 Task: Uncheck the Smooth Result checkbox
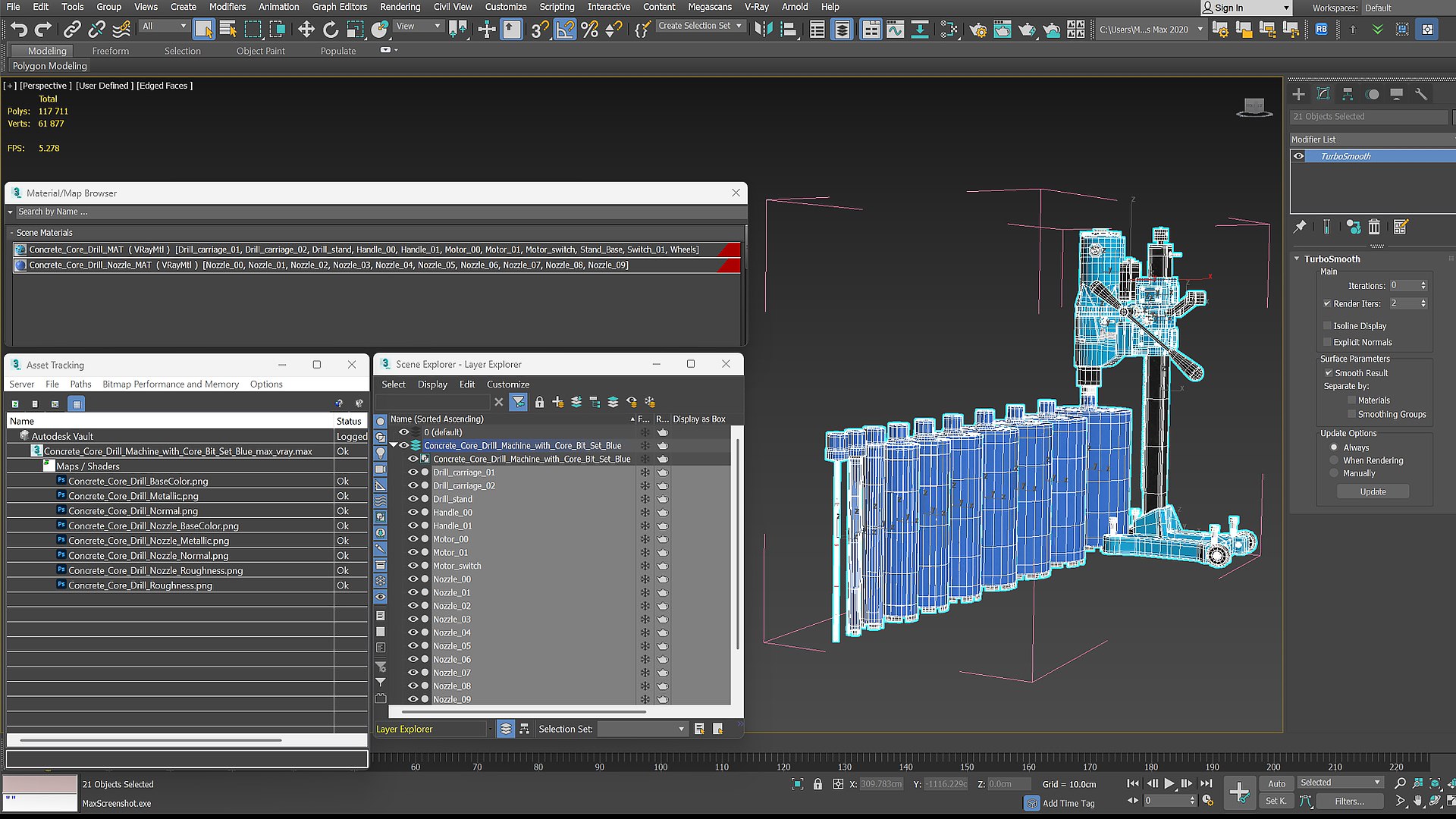pyautogui.click(x=1329, y=373)
